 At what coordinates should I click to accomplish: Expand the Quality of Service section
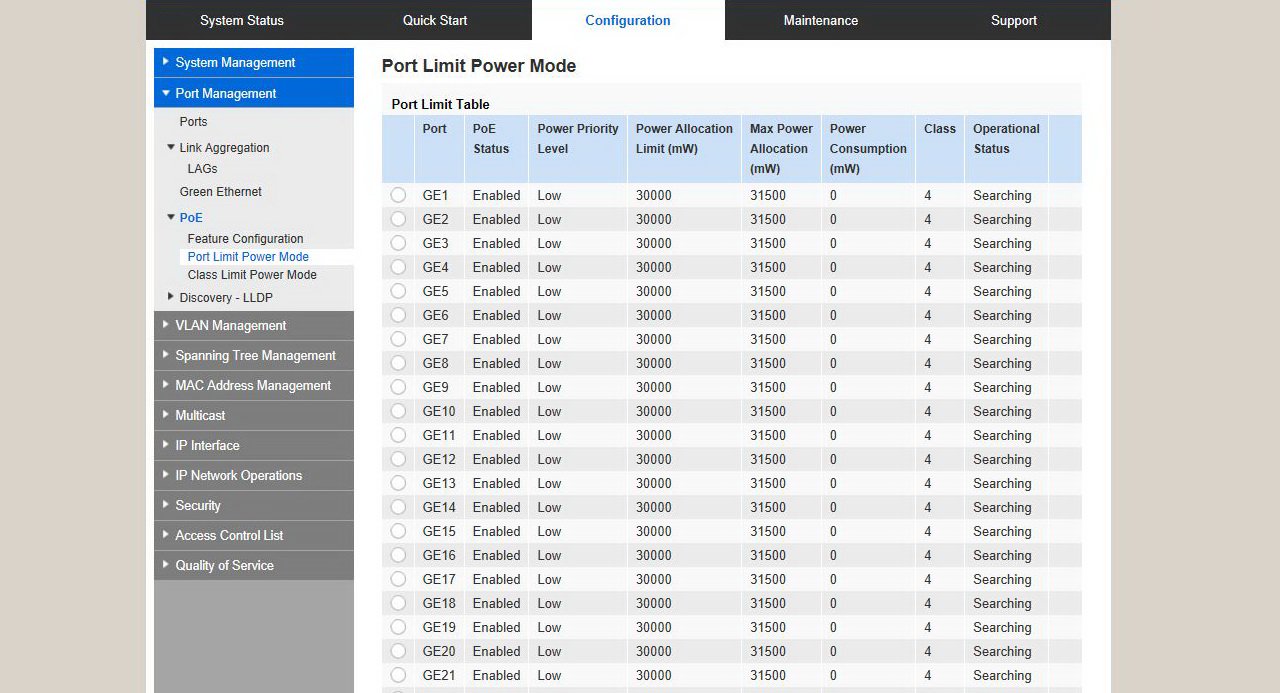pyautogui.click(x=224, y=565)
